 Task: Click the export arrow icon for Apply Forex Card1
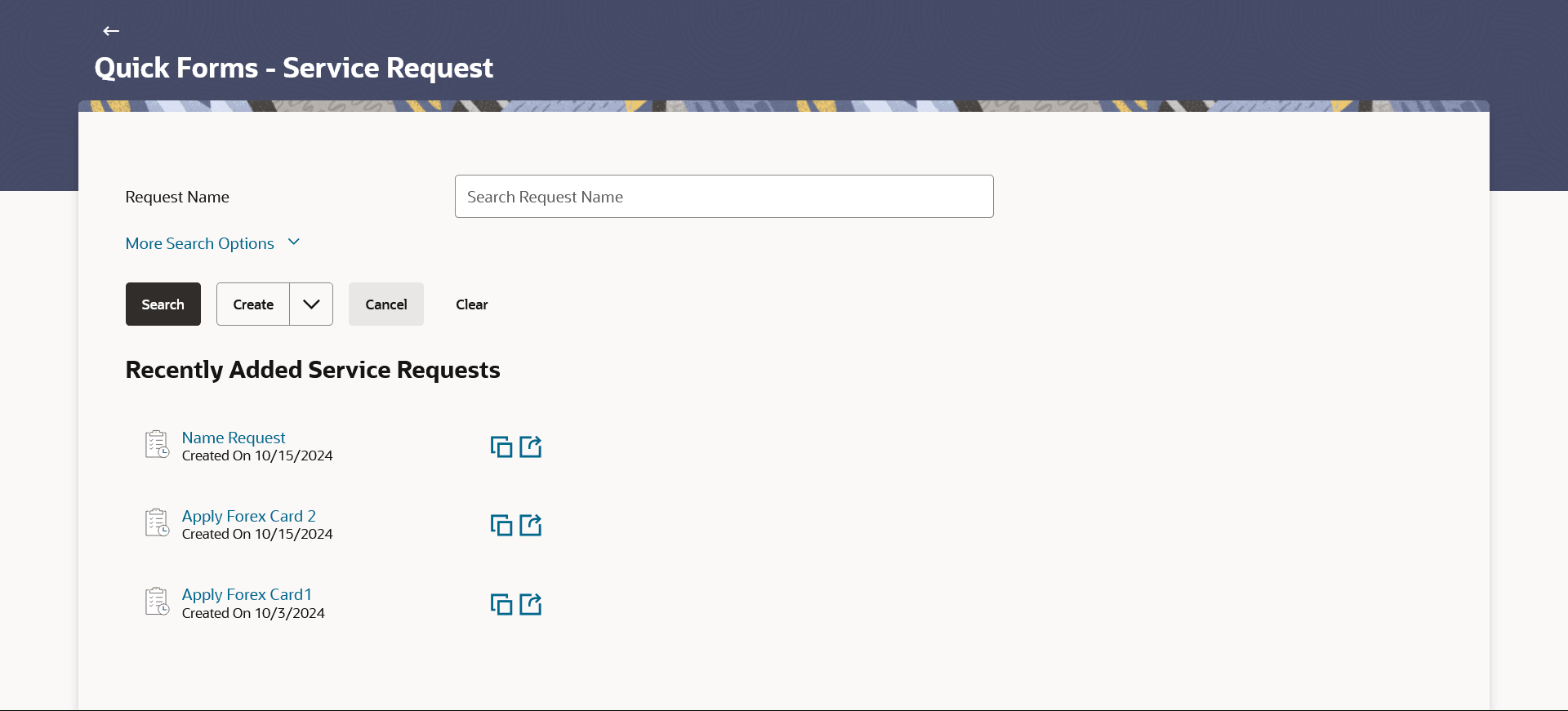[531, 604]
